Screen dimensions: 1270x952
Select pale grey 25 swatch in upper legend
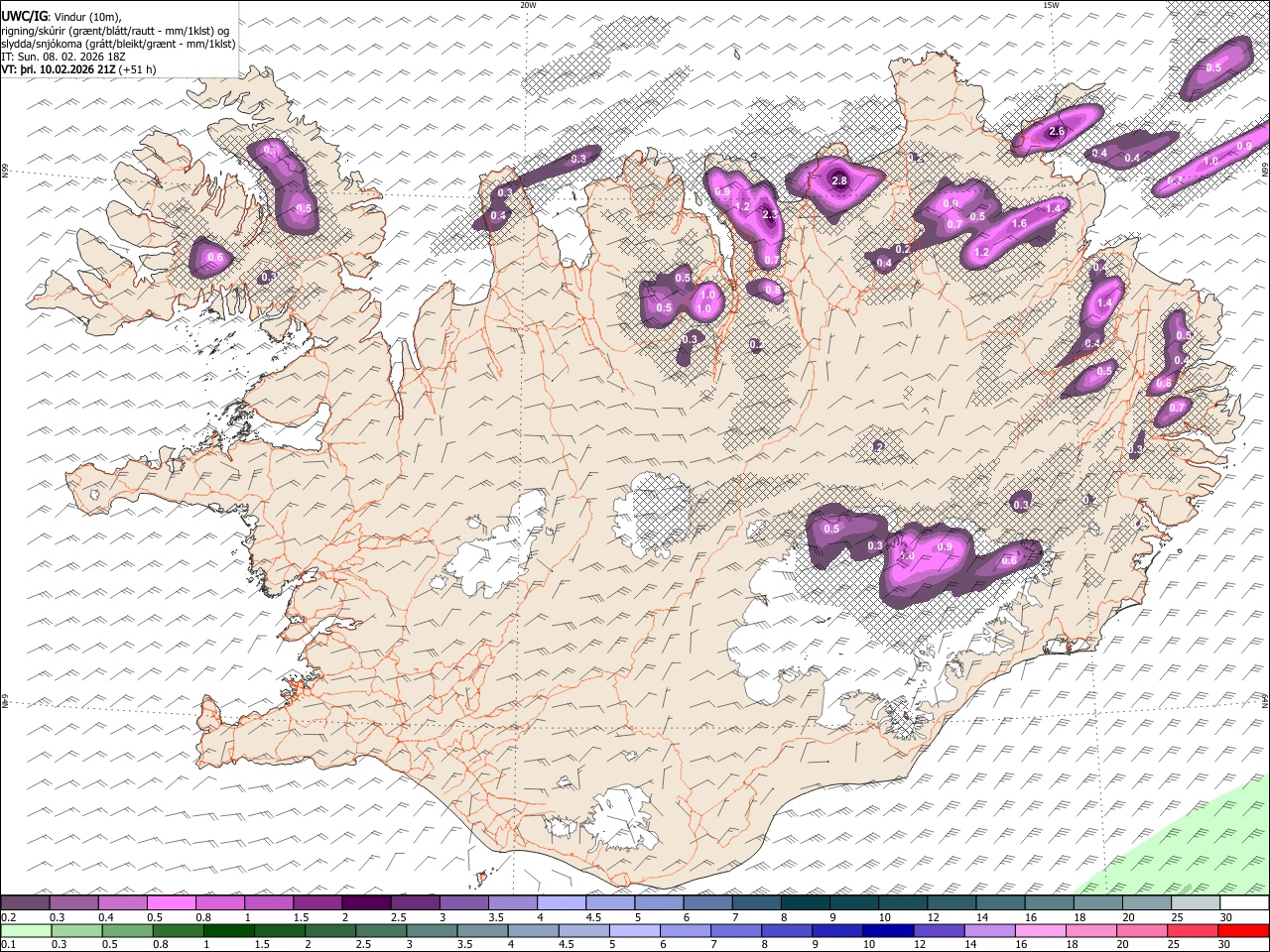(1196, 902)
